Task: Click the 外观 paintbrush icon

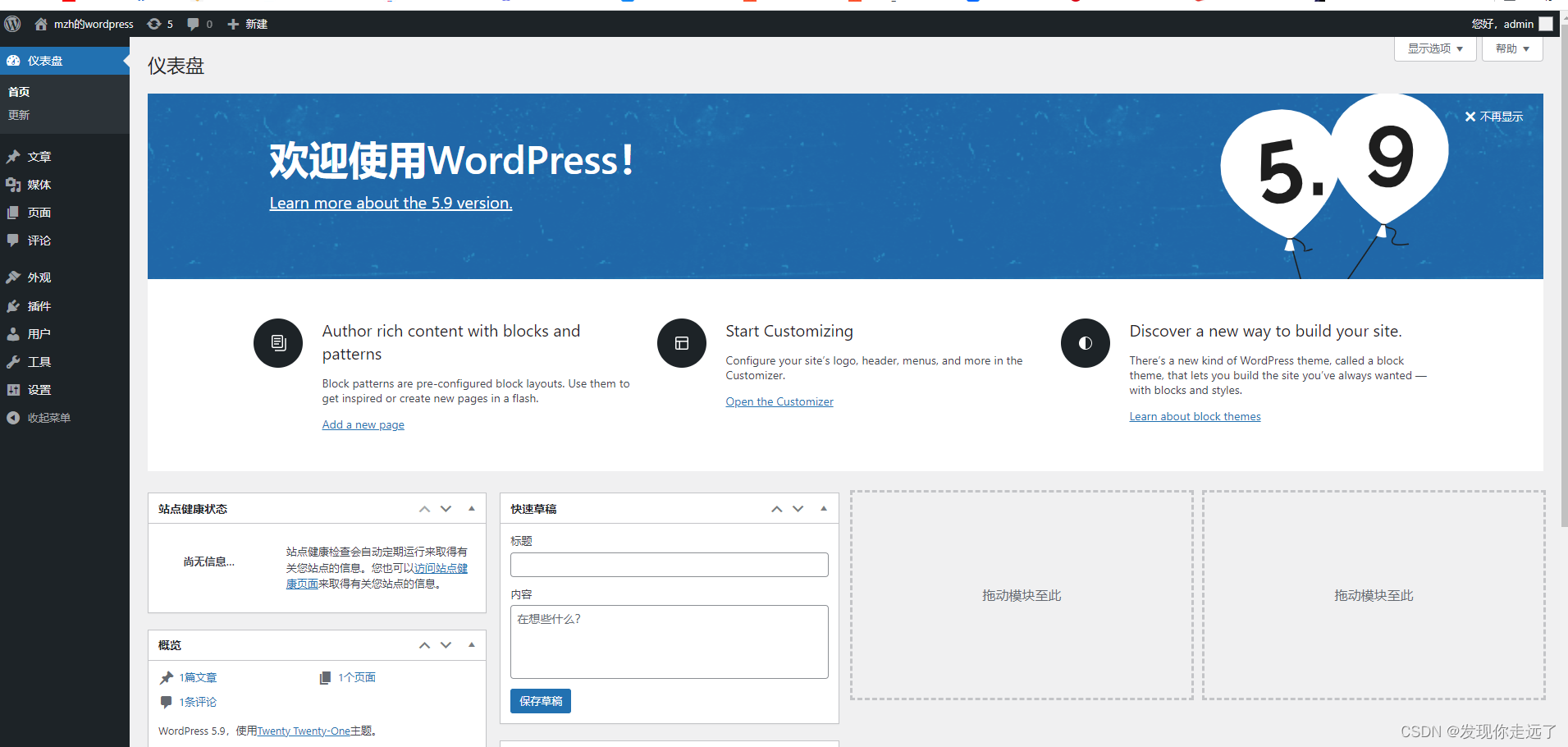Action: click(x=13, y=277)
